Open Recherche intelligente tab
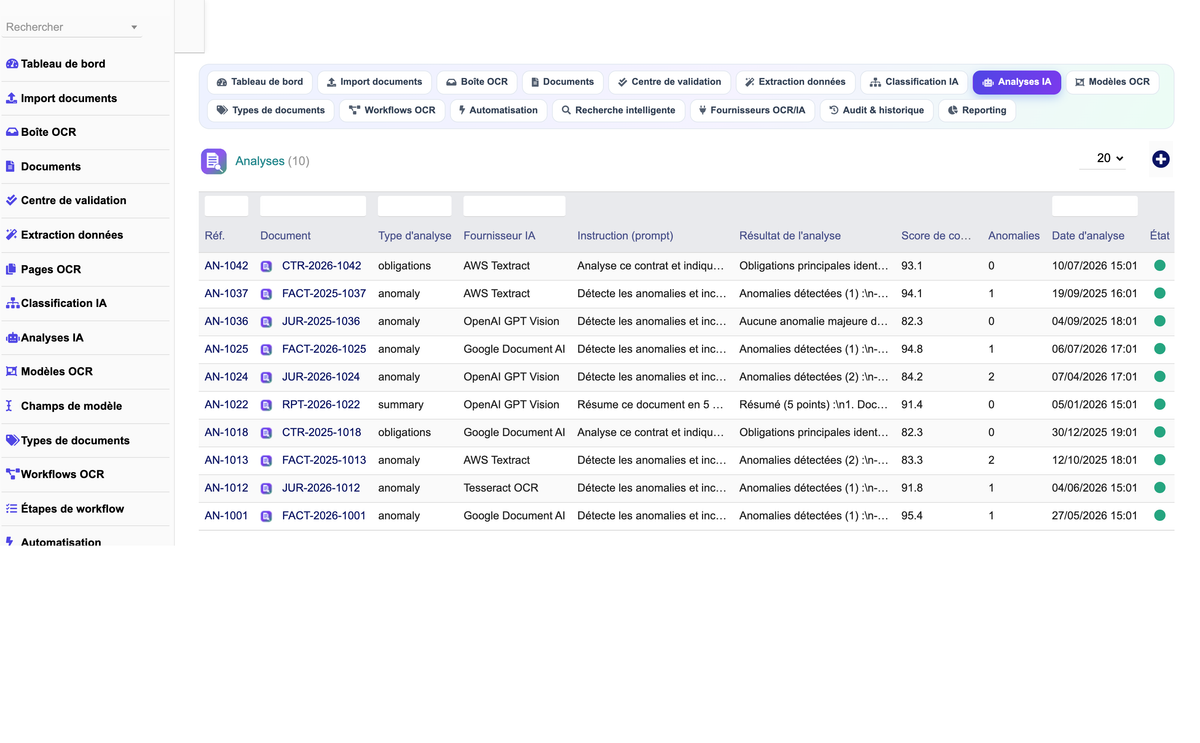The image size is (1200, 743). (x=618, y=110)
